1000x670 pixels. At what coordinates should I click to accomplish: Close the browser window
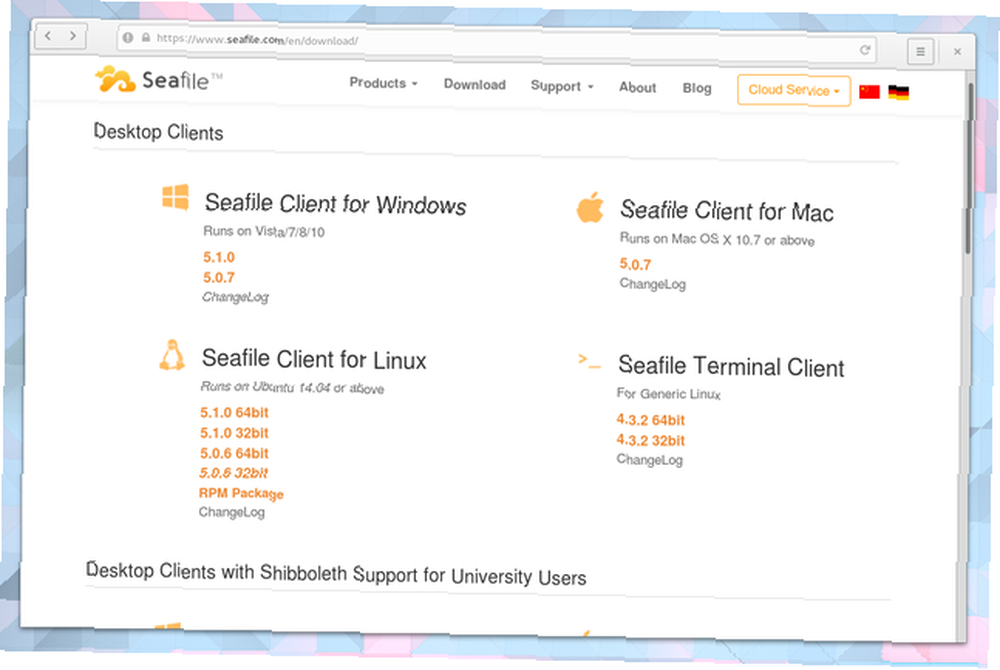[x=957, y=52]
